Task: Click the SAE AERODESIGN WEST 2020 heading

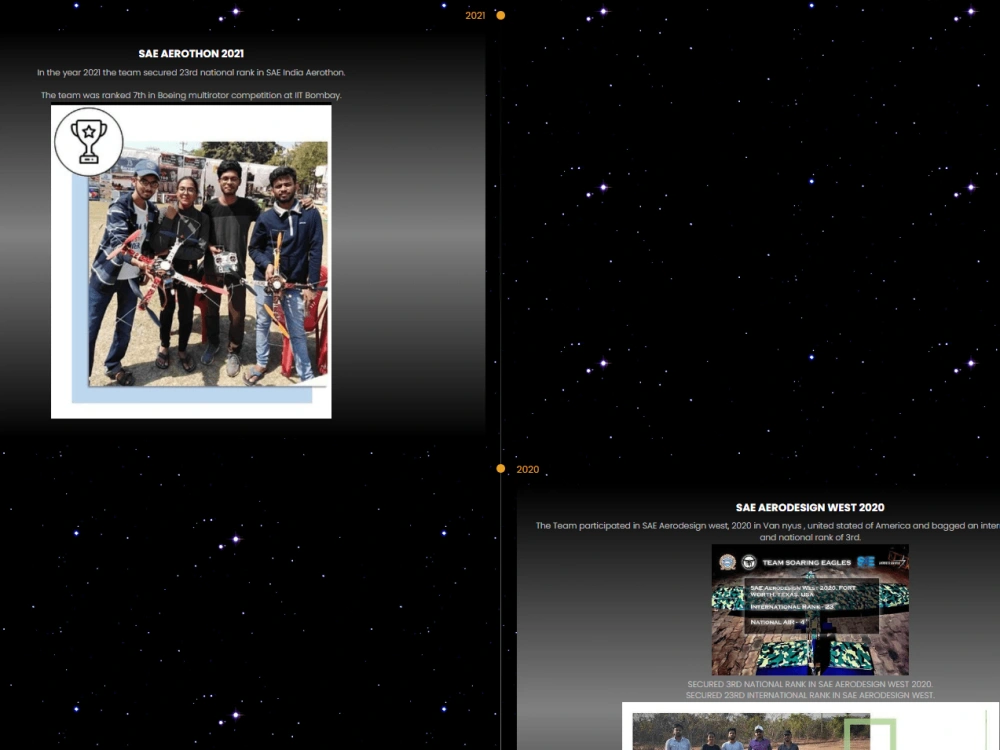Action: [x=810, y=508]
